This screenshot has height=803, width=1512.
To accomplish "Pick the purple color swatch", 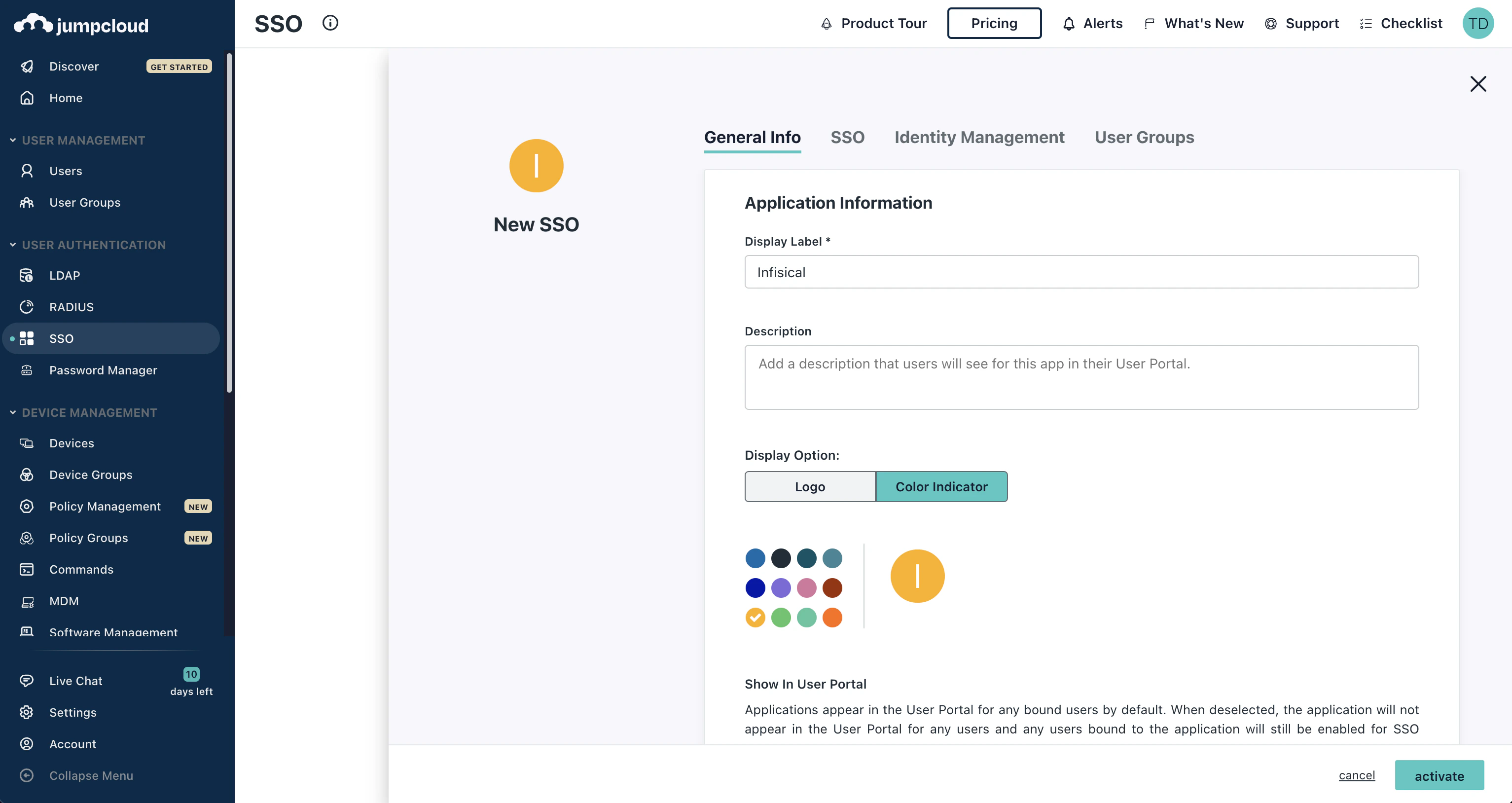I will click(781, 587).
